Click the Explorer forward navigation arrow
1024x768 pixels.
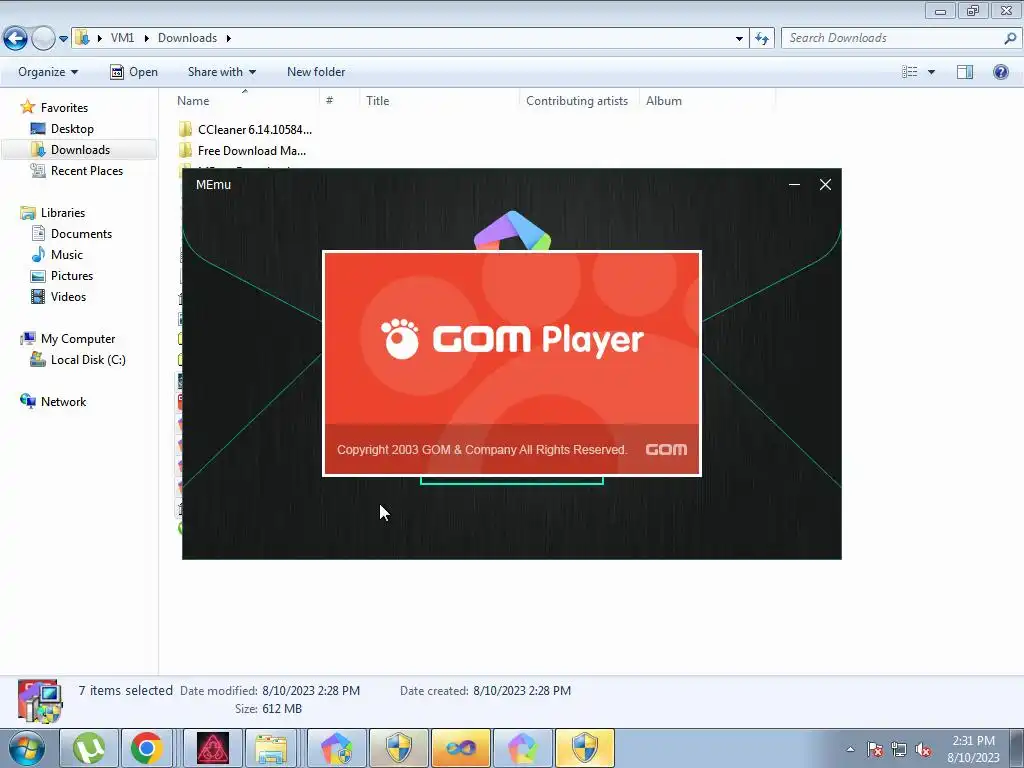(43, 38)
